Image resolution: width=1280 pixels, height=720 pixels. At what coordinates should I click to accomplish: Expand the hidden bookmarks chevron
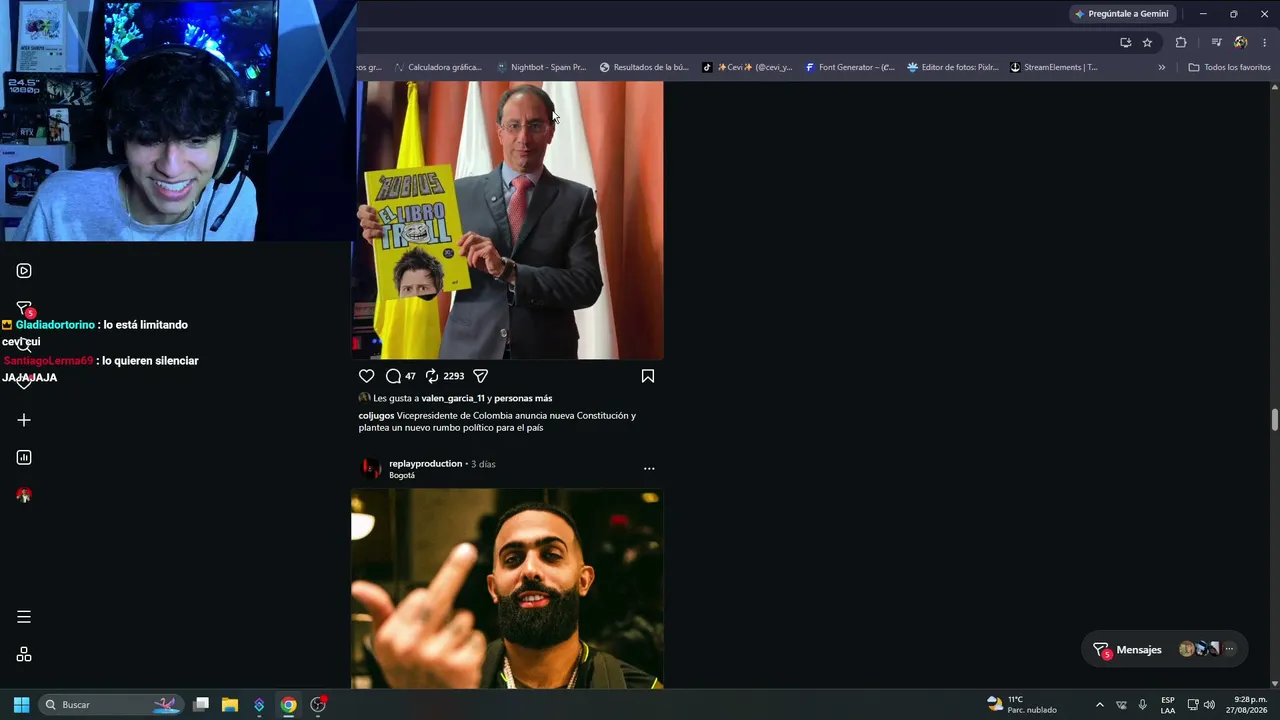tap(1162, 67)
